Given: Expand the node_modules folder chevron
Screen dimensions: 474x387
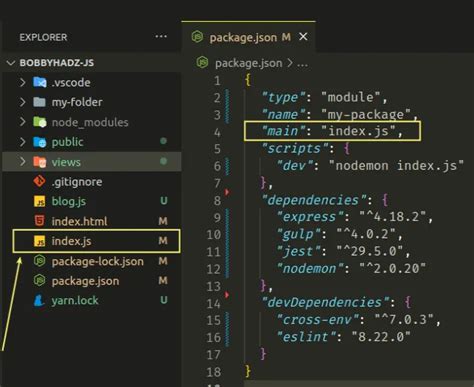Looking at the screenshot, I should [22, 122].
